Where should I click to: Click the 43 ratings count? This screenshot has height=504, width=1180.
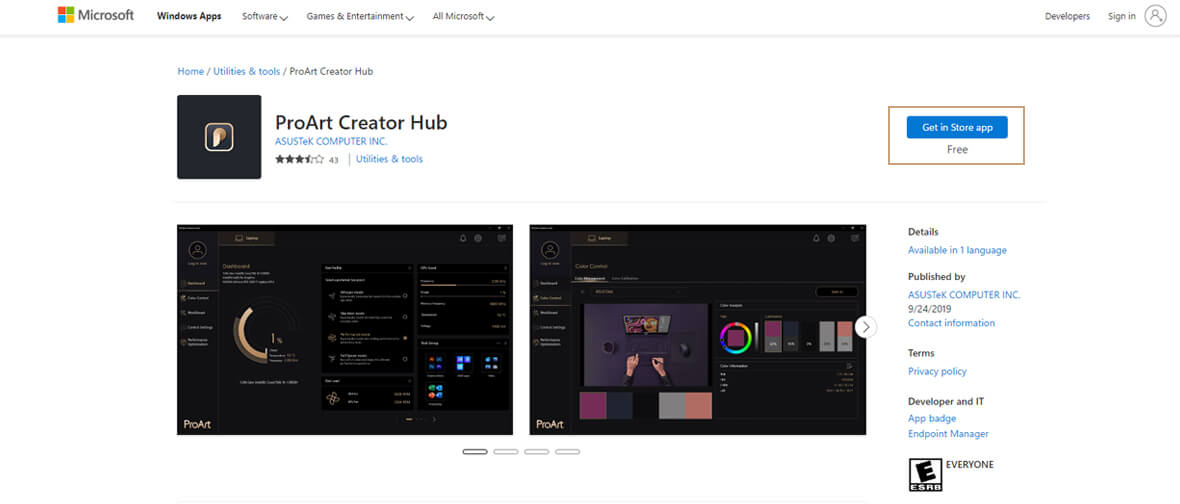pyautogui.click(x=334, y=160)
